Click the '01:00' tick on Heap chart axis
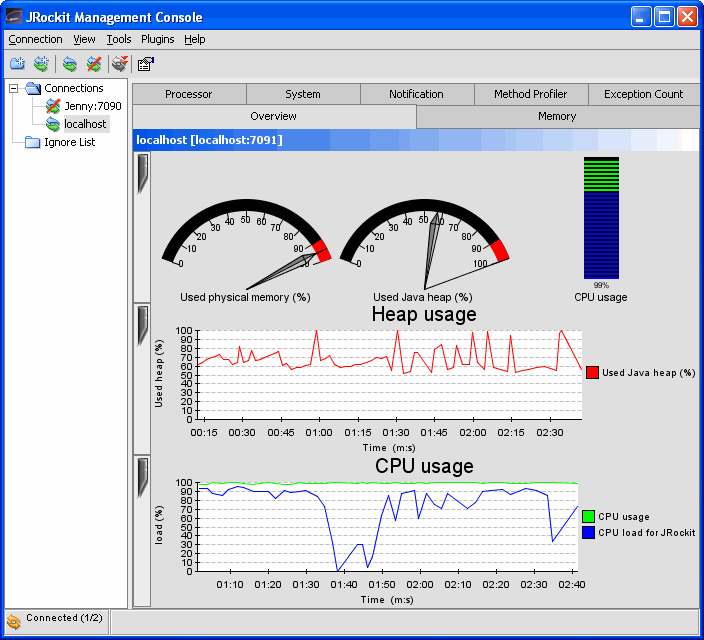Image resolution: width=704 pixels, height=640 pixels. click(x=319, y=433)
